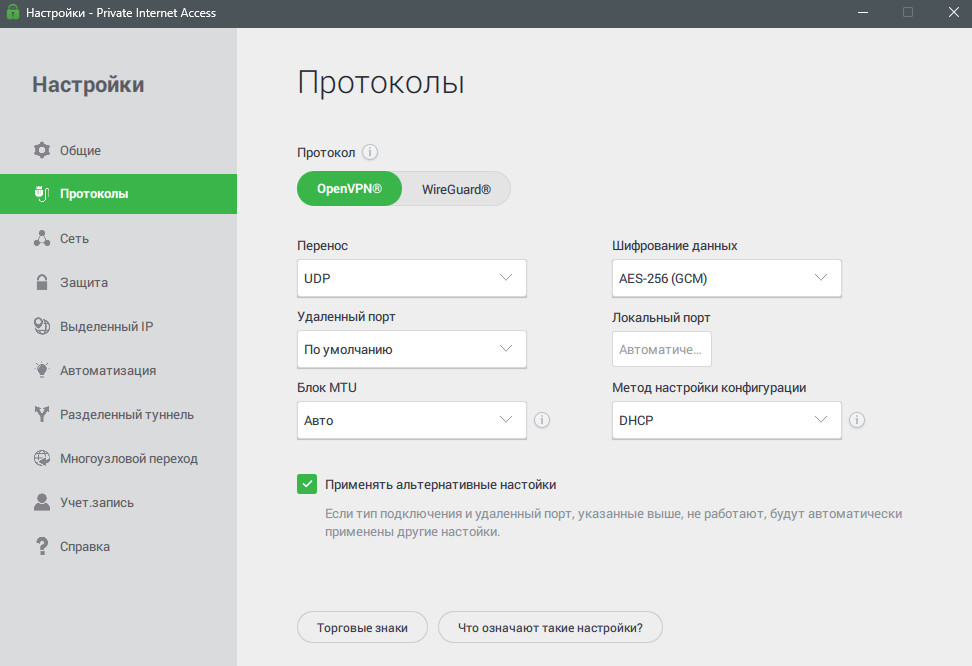The width and height of the screenshot is (972, 666).
Task: Open the Перенос dropdown showing UDP
Action: pyautogui.click(x=412, y=278)
